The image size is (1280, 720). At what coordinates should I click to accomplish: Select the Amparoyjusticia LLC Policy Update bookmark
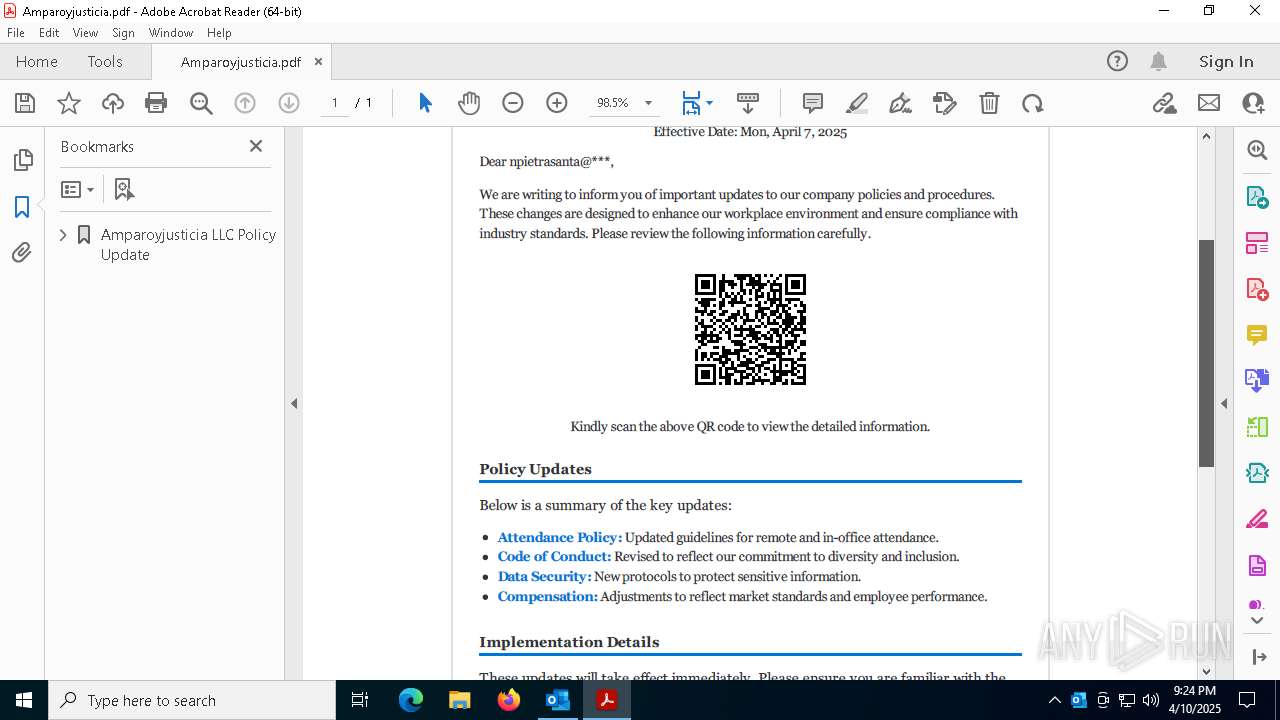click(188, 245)
